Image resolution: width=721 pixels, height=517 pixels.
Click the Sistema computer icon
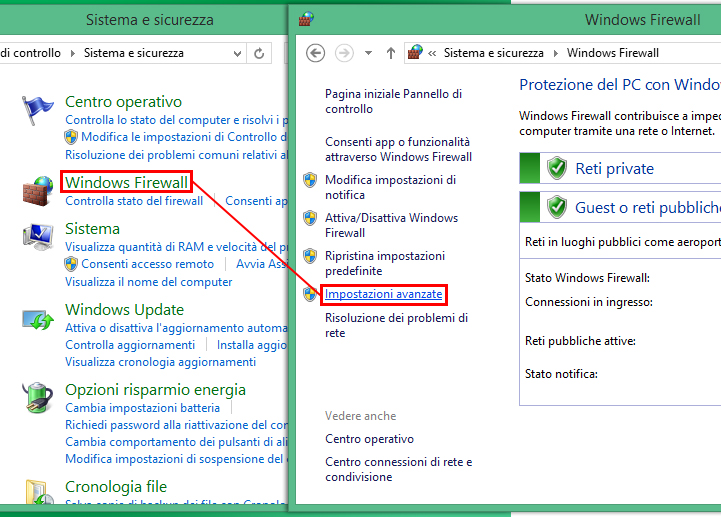(x=38, y=236)
